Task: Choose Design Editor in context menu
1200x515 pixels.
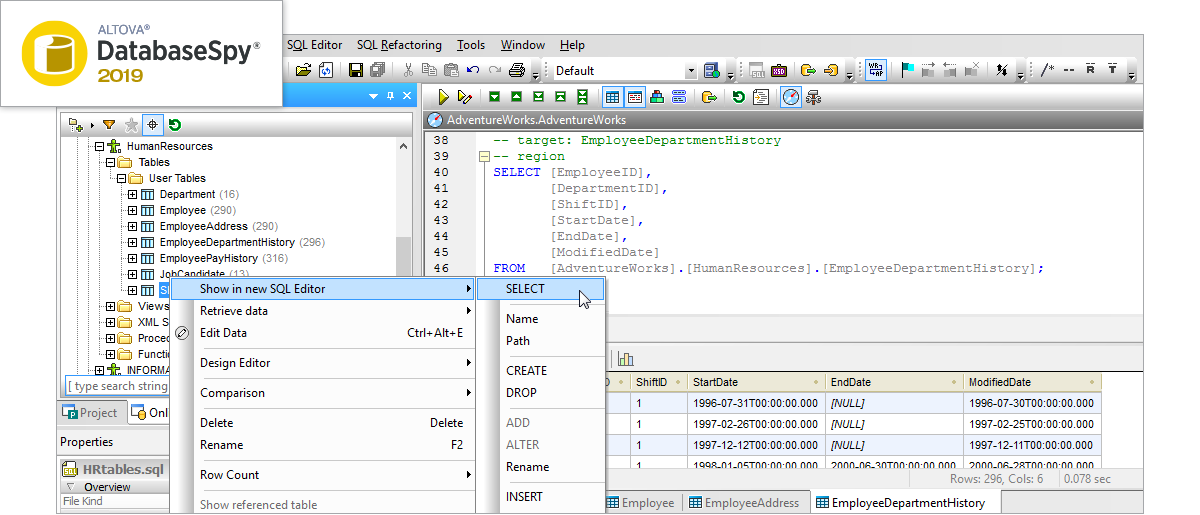Action: 323,363
